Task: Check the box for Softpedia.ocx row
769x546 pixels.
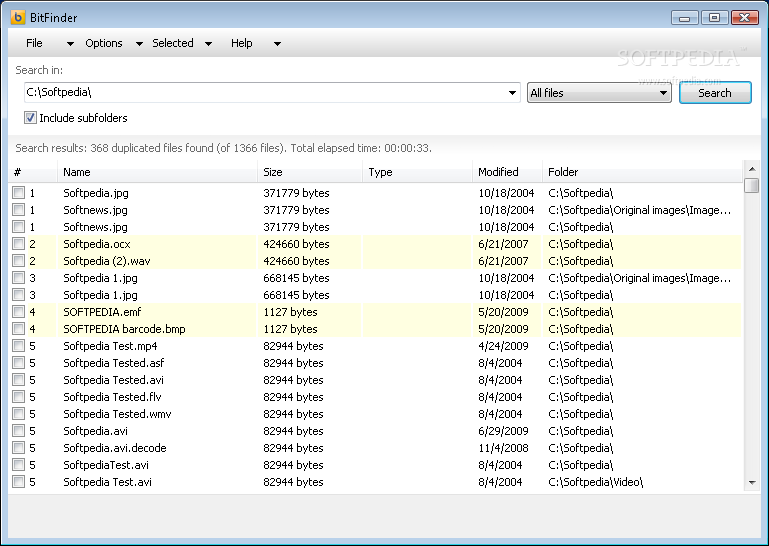Action: pyautogui.click(x=19, y=244)
